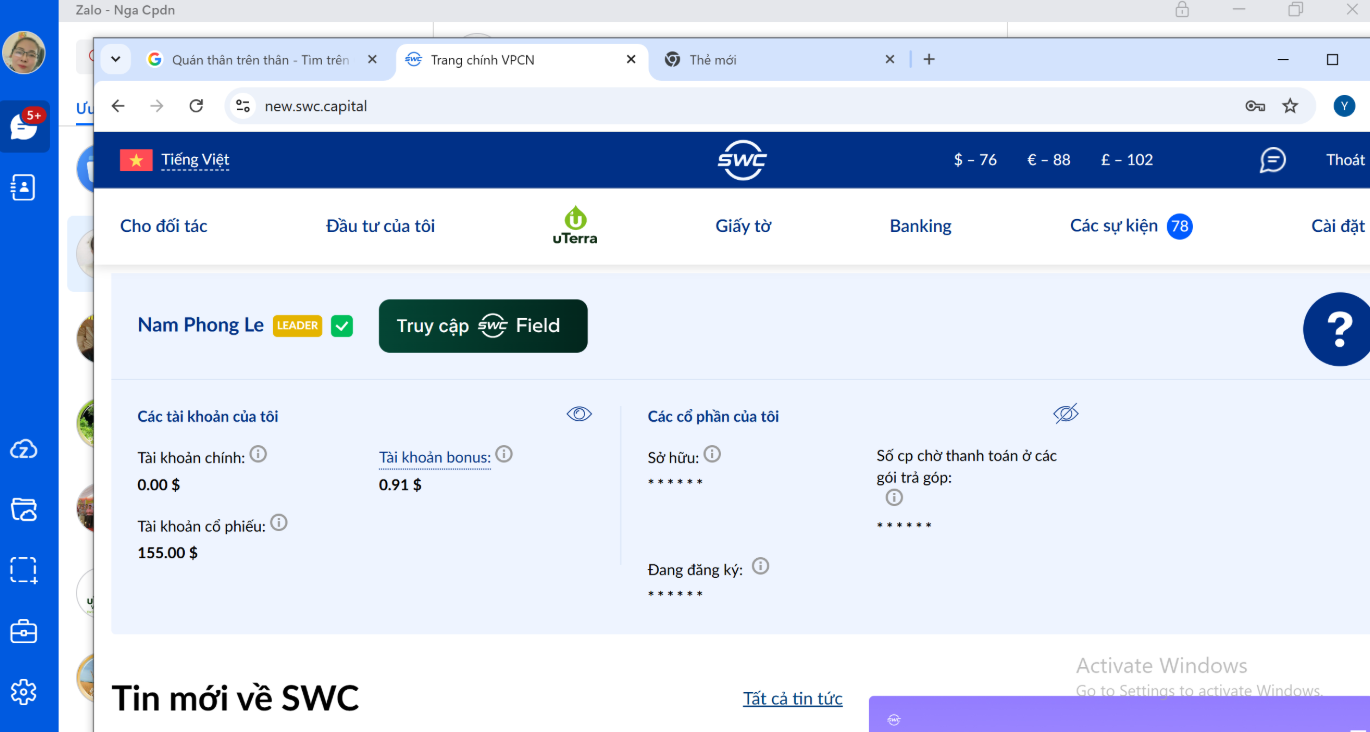Open Zalo contacts icon in sidebar
1370x732 pixels.
pos(24,187)
